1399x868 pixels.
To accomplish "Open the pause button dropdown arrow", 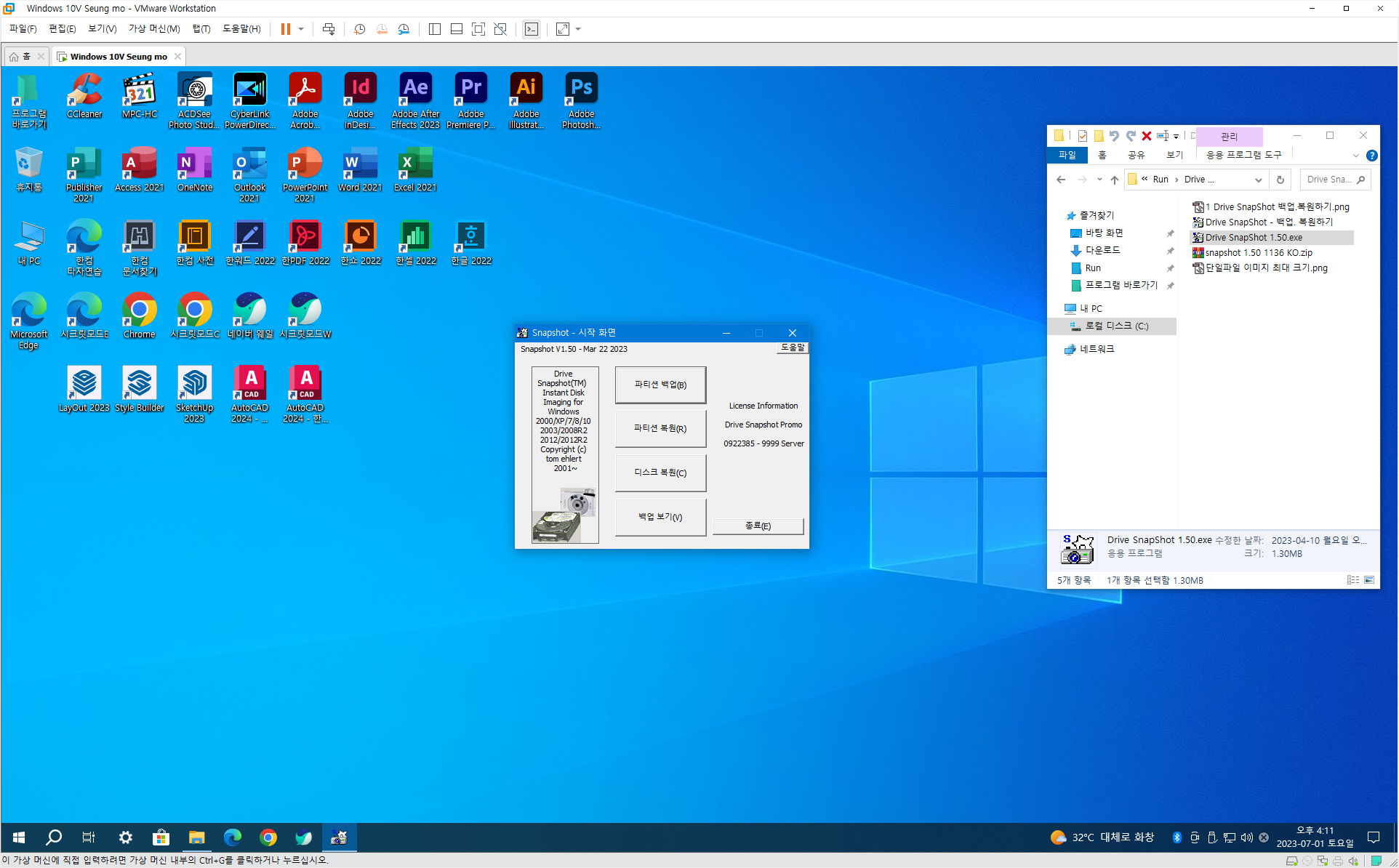I will [301, 29].
